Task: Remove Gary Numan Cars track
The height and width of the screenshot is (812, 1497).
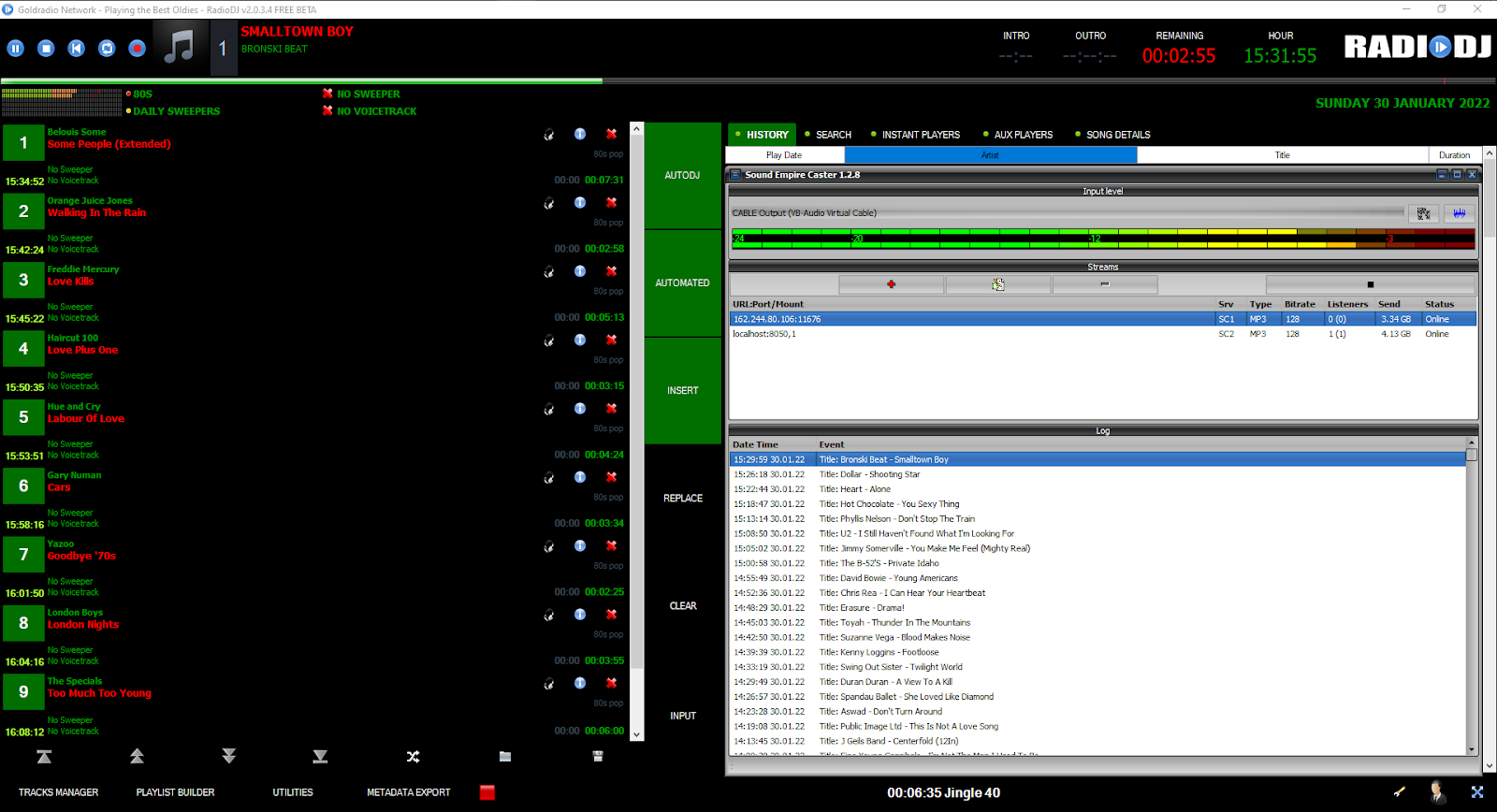Action: pos(611,477)
